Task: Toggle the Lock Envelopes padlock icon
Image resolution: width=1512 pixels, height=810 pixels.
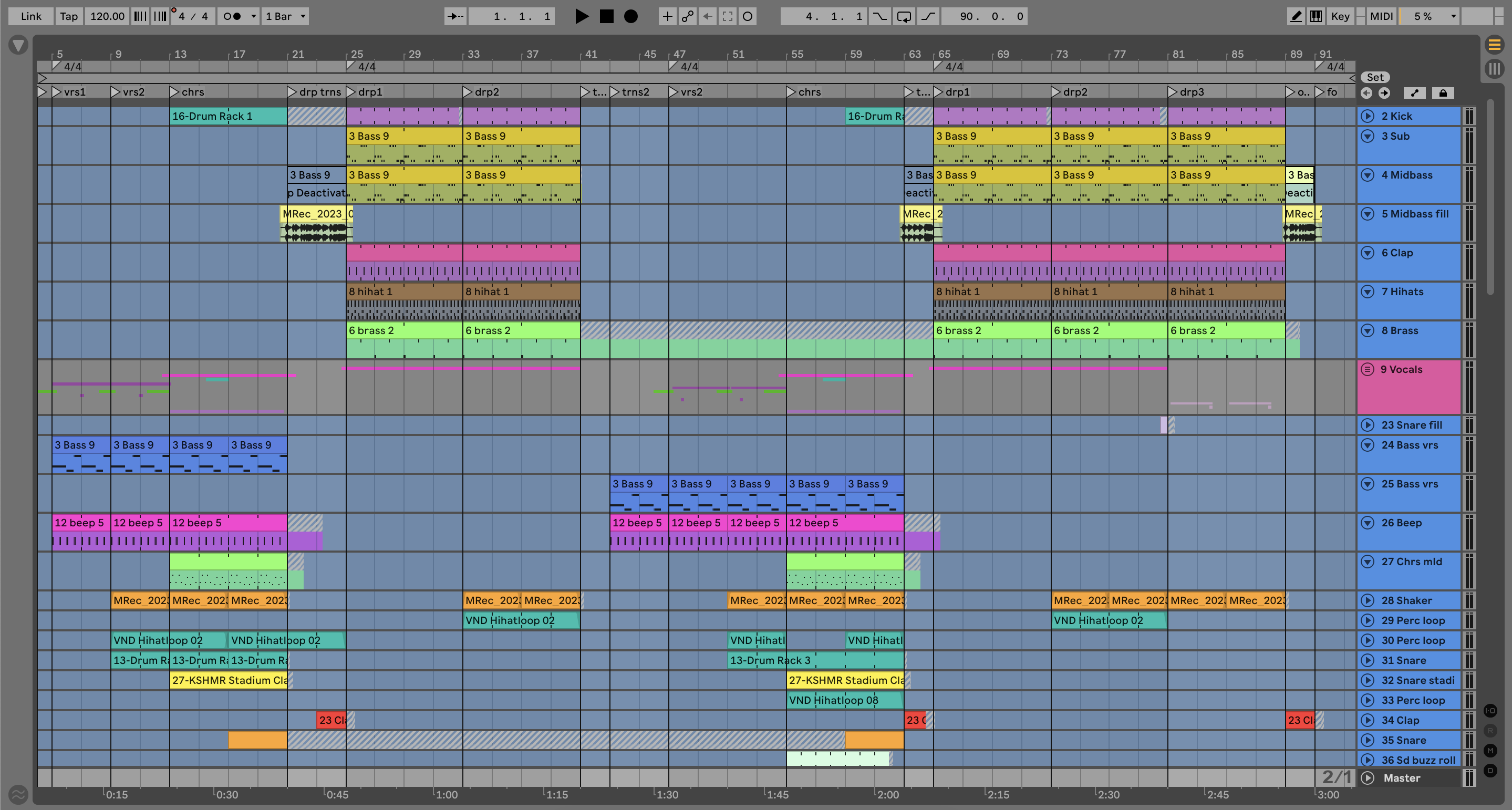Action: click(x=1443, y=93)
